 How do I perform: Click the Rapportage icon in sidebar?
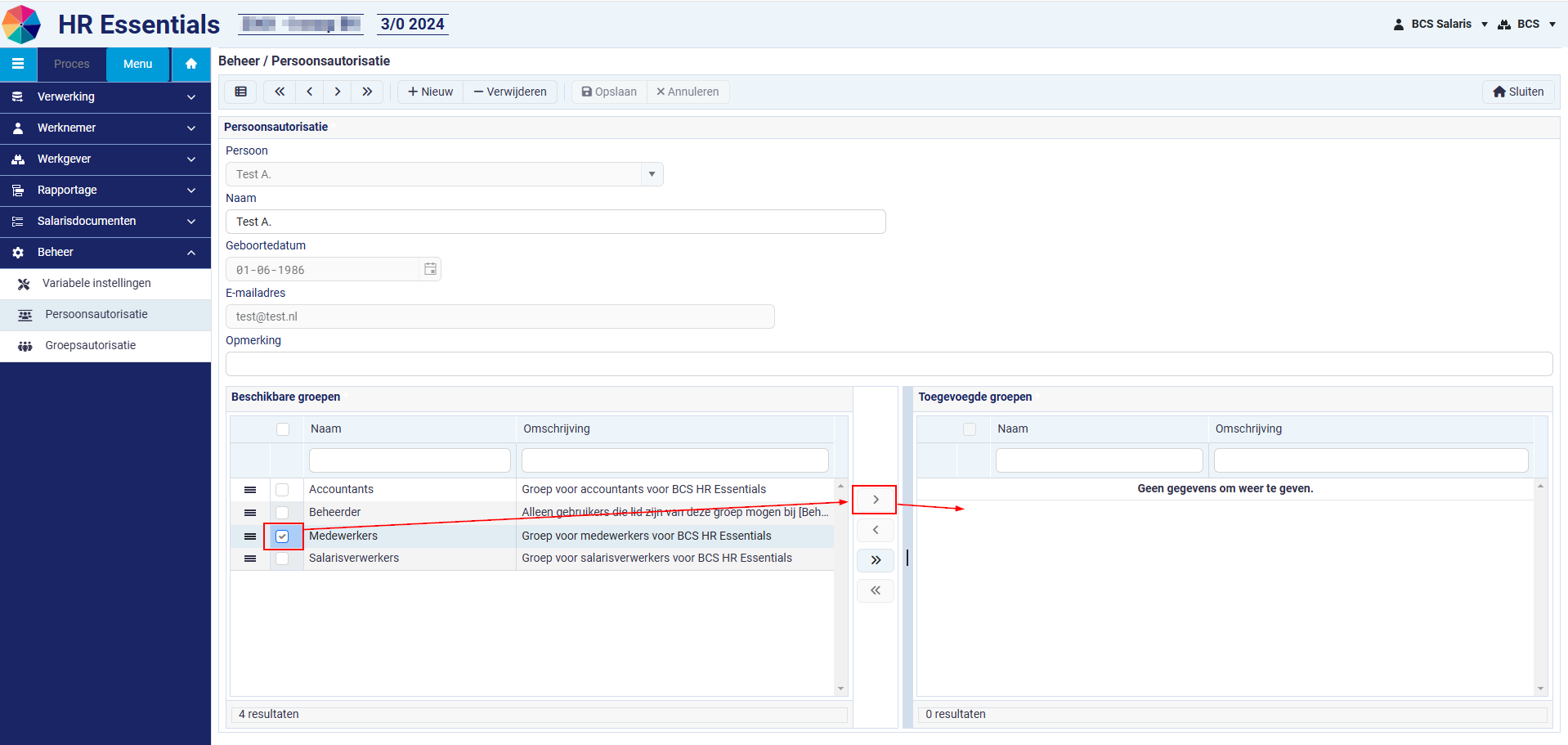click(x=18, y=191)
